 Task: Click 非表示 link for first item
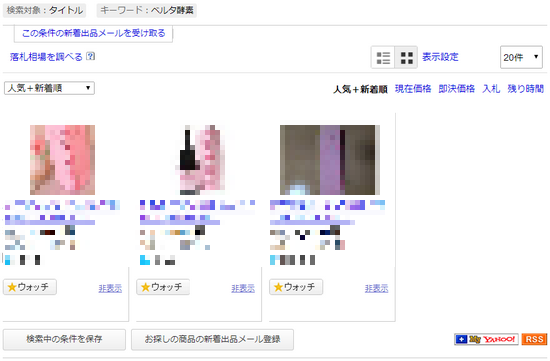[110, 288]
